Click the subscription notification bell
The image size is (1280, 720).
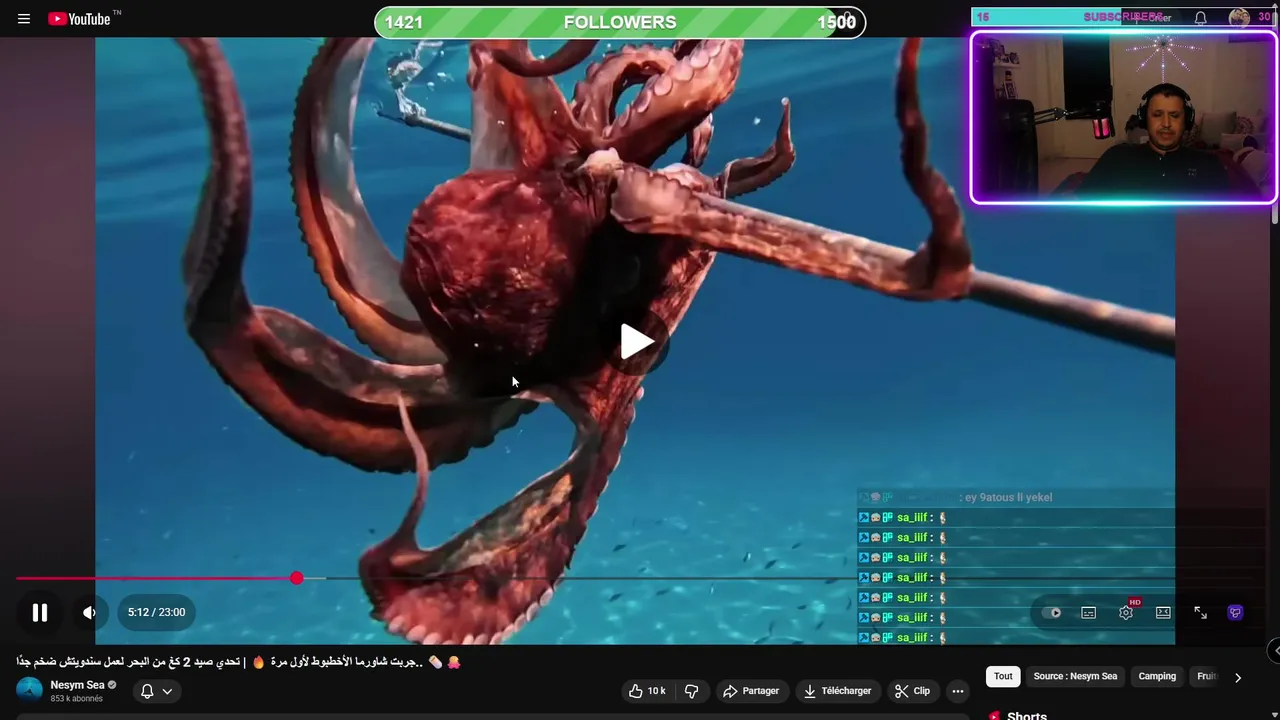(x=147, y=691)
